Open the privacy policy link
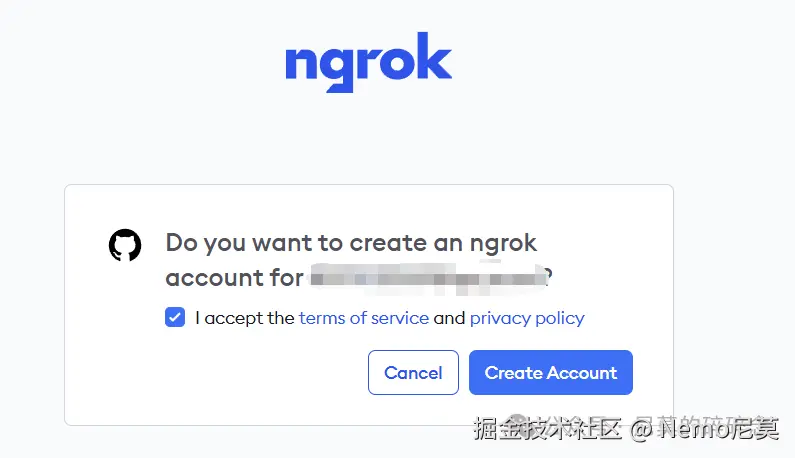The image size is (795, 458). tap(527, 318)
